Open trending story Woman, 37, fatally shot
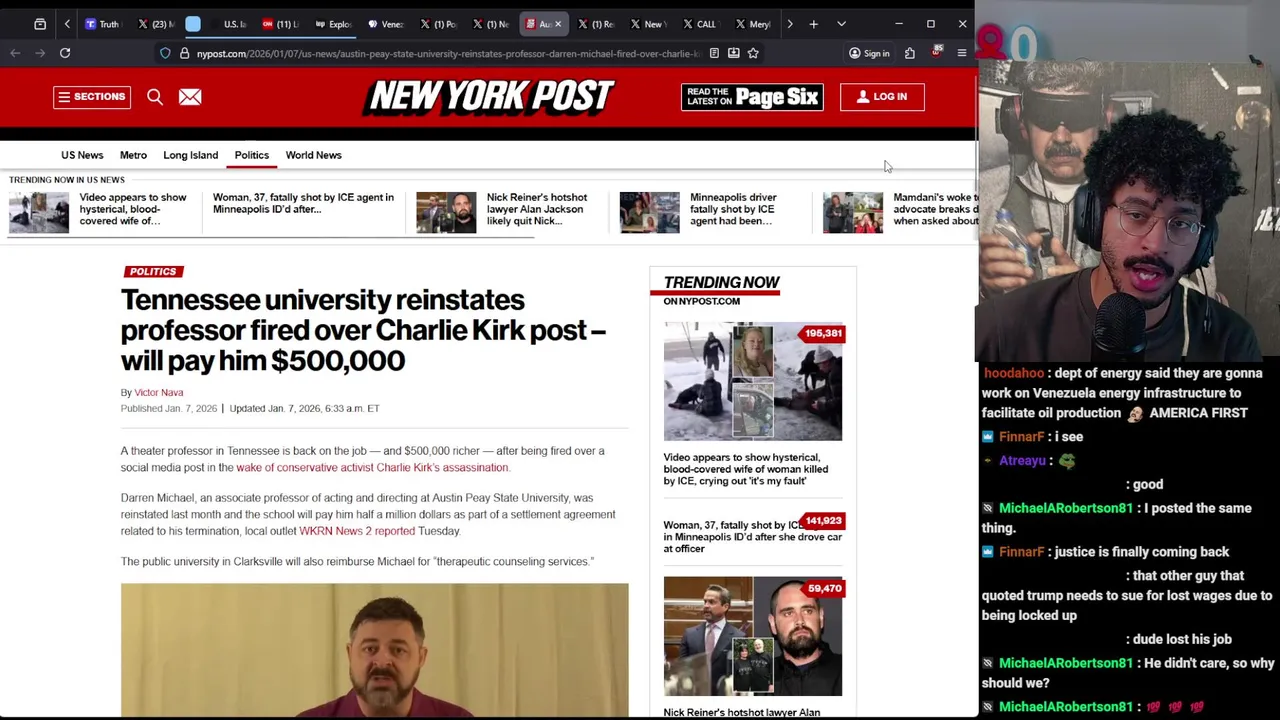Image resolution: width=1280 pixels, height=720 pixels. [x=303, y=203]
